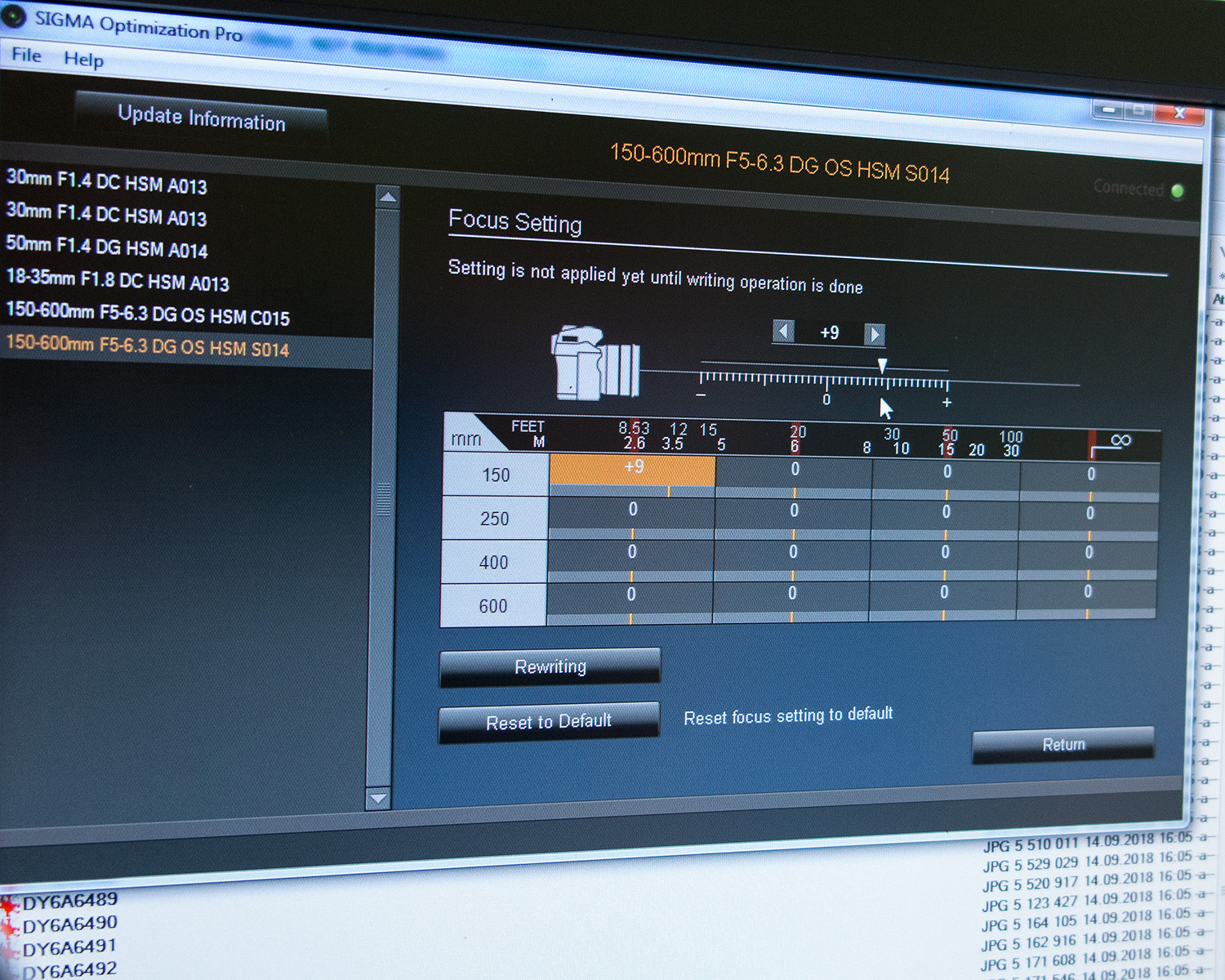Viewport: 1225px width, 980px height.
Task: Click the 'Setting is not applied yet' notice text
Action: [x=655, y=277]
